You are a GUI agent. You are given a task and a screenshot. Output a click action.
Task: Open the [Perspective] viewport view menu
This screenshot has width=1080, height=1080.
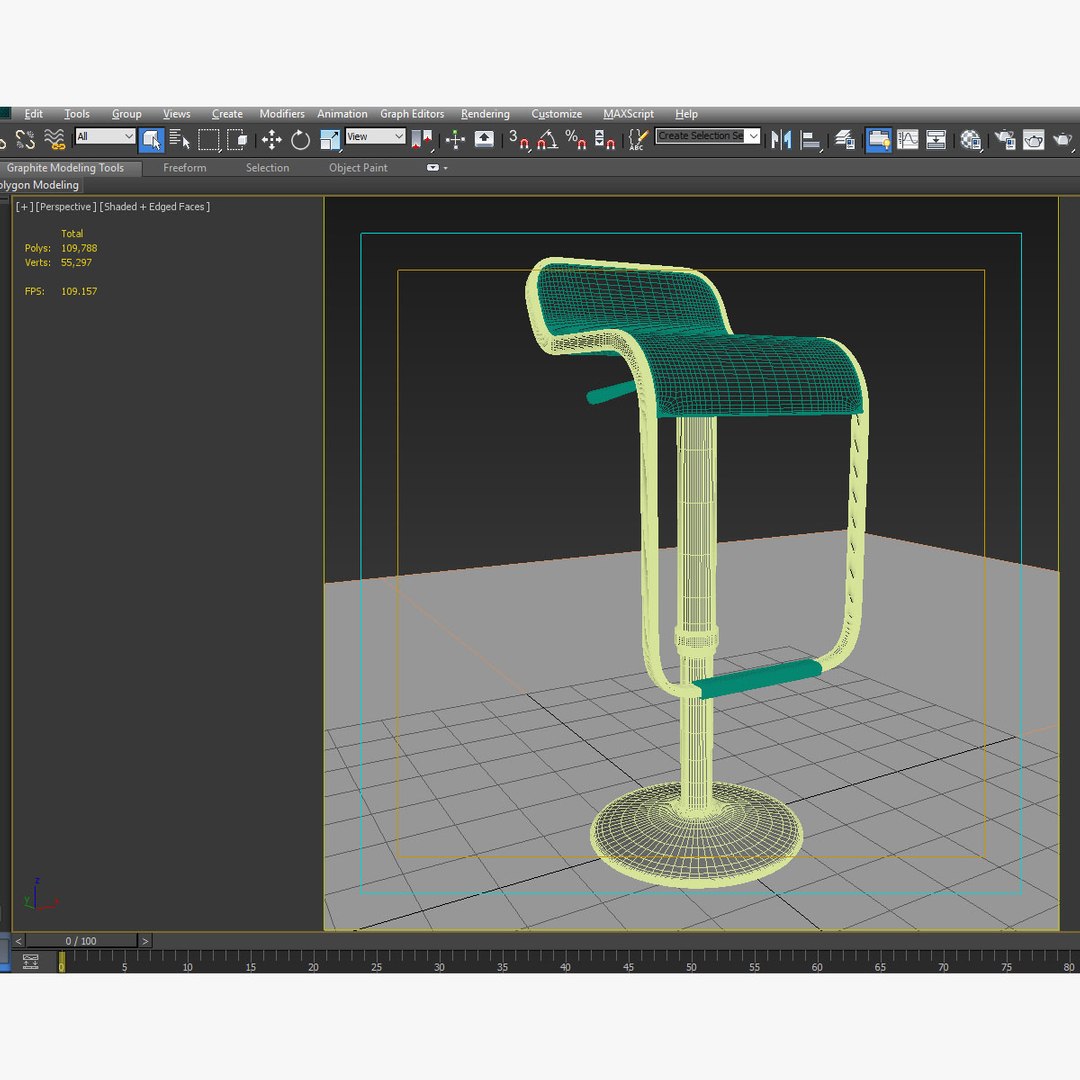coord(66,207)
